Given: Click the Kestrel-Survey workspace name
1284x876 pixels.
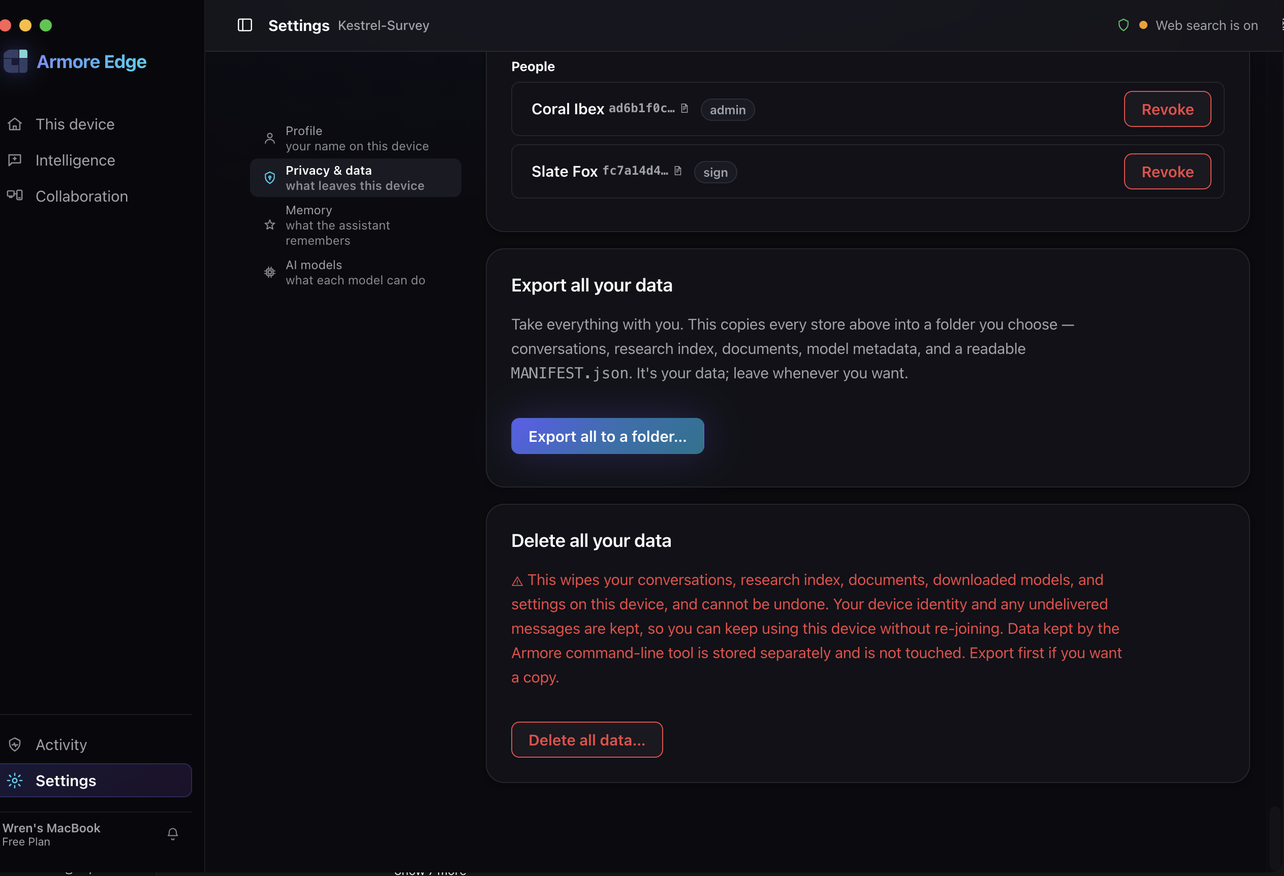Looking at the screenshot, I should point(384,25).
